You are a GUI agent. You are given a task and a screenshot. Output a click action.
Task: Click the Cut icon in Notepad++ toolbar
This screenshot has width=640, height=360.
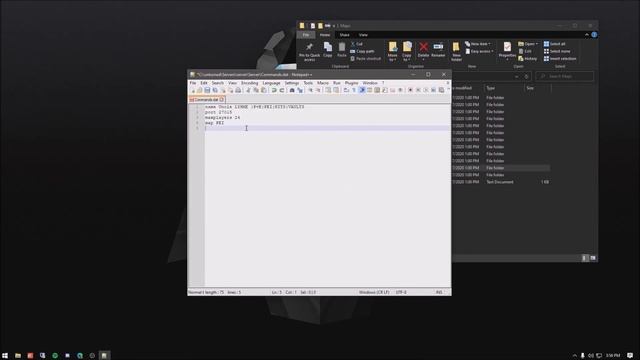coord(248,90)
